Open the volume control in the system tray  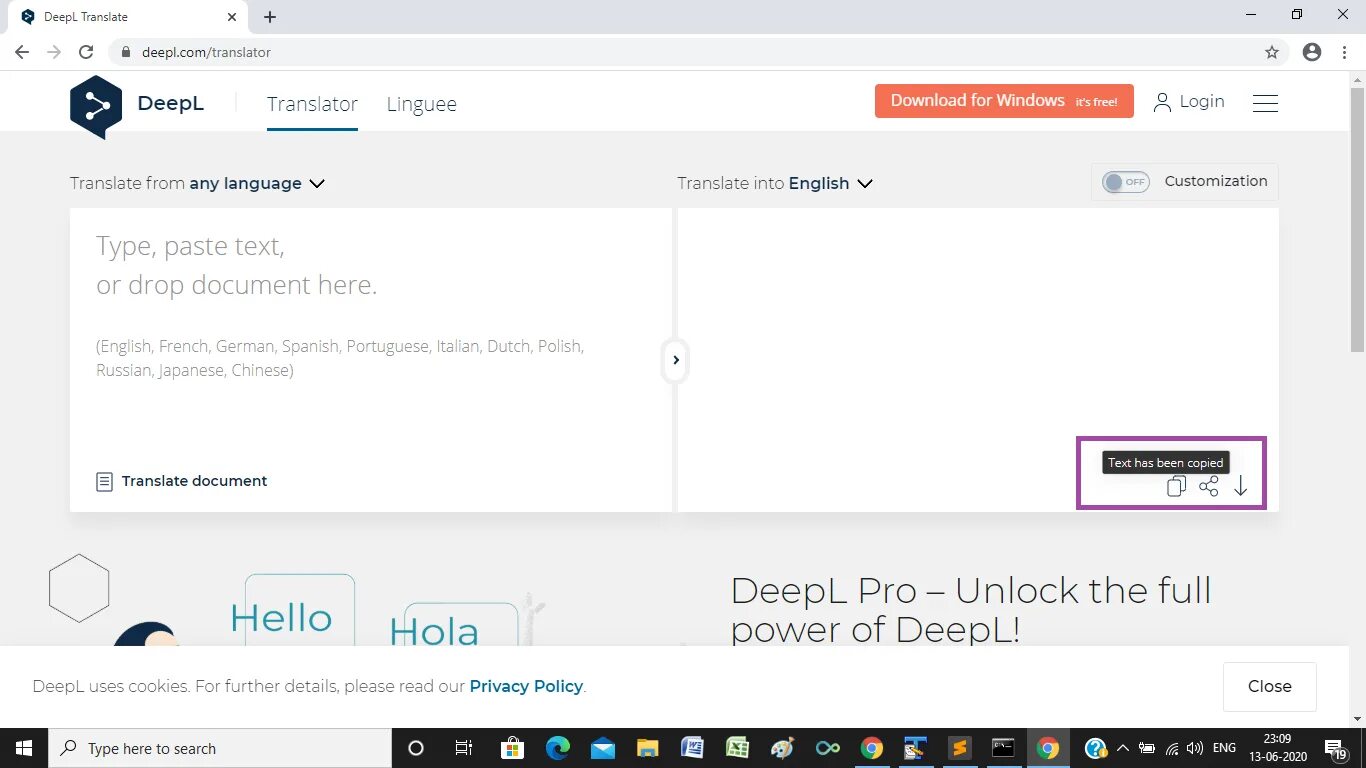1195,748
